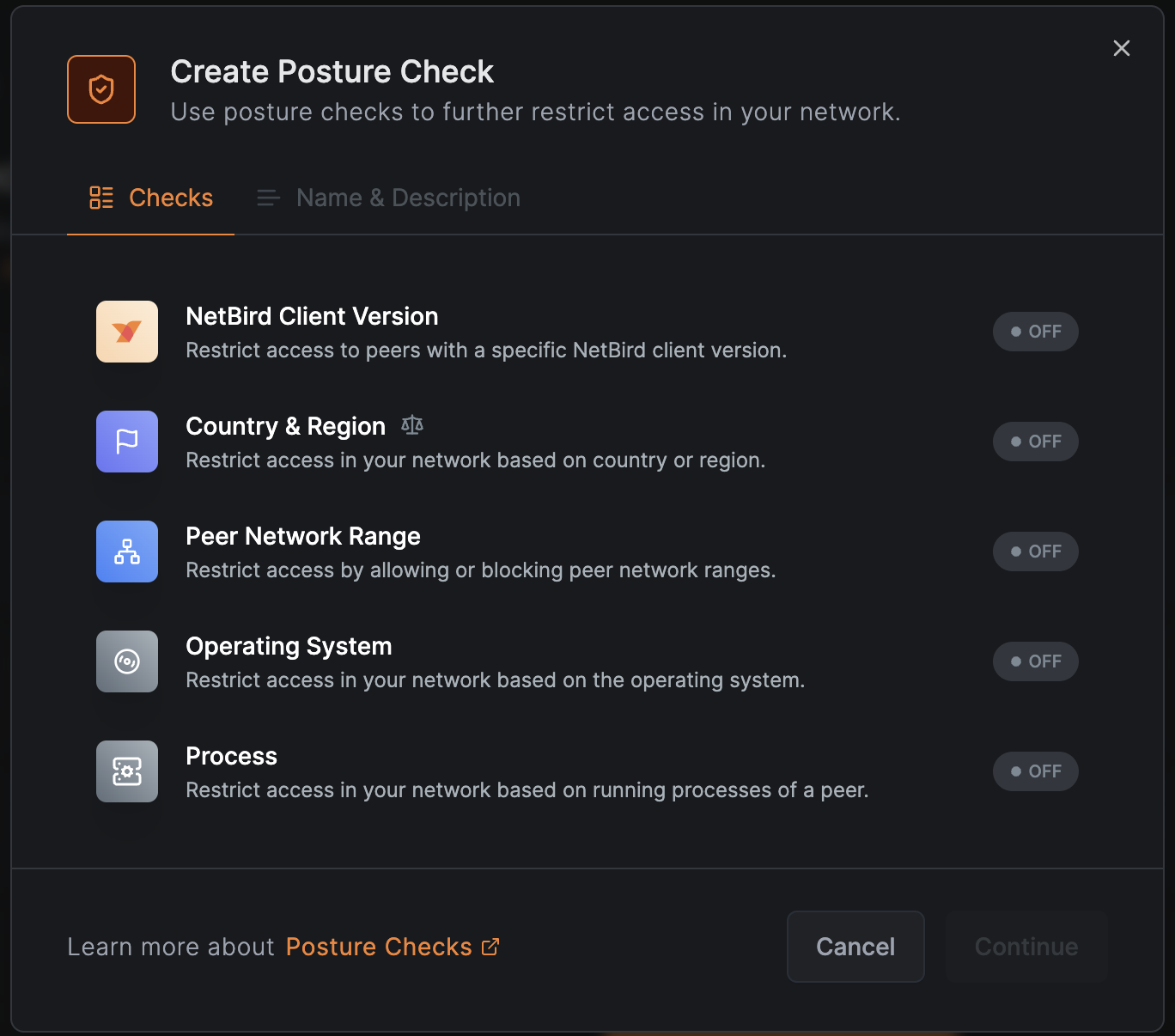Click the Operating System icon

pos(126,661)
